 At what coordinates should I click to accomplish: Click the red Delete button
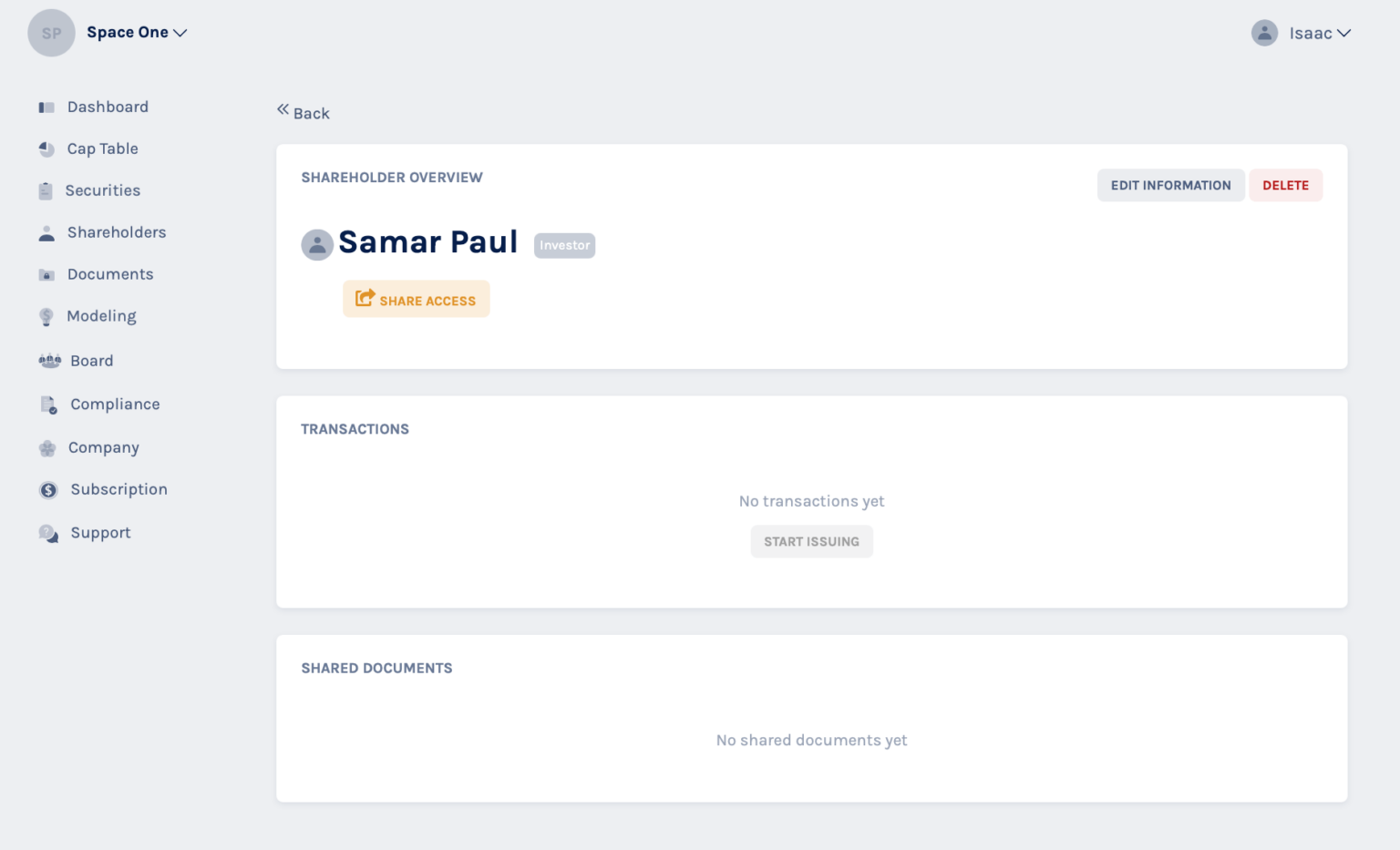1285,185
